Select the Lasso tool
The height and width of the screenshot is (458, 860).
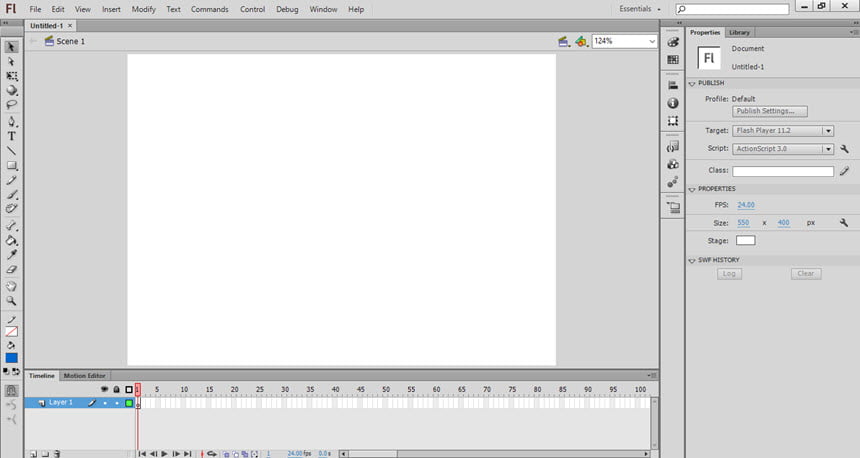click(x=12, y=104)
